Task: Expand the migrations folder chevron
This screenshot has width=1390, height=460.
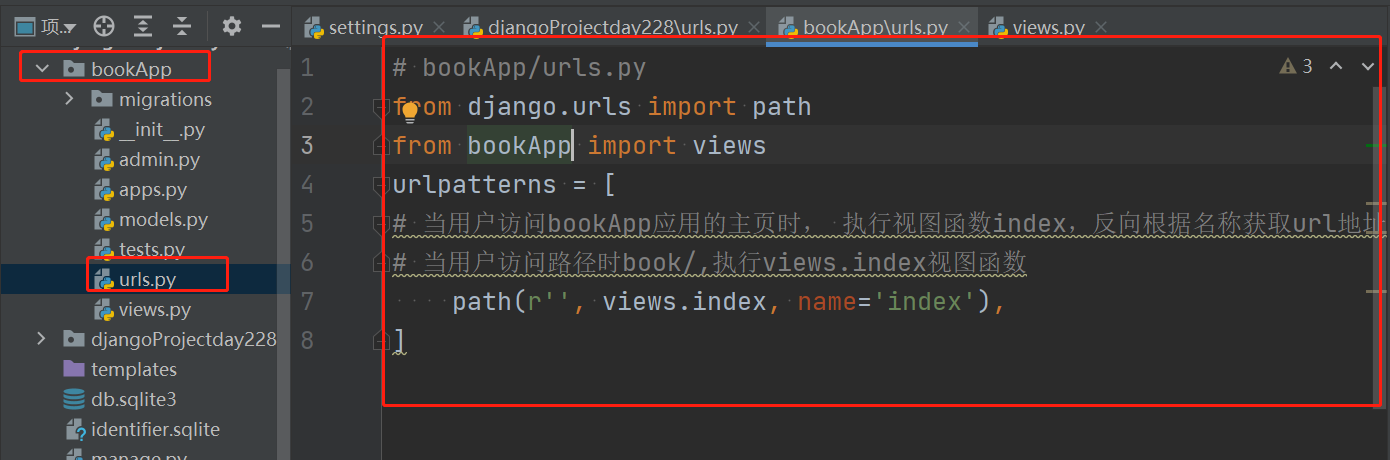Action: 69,99
